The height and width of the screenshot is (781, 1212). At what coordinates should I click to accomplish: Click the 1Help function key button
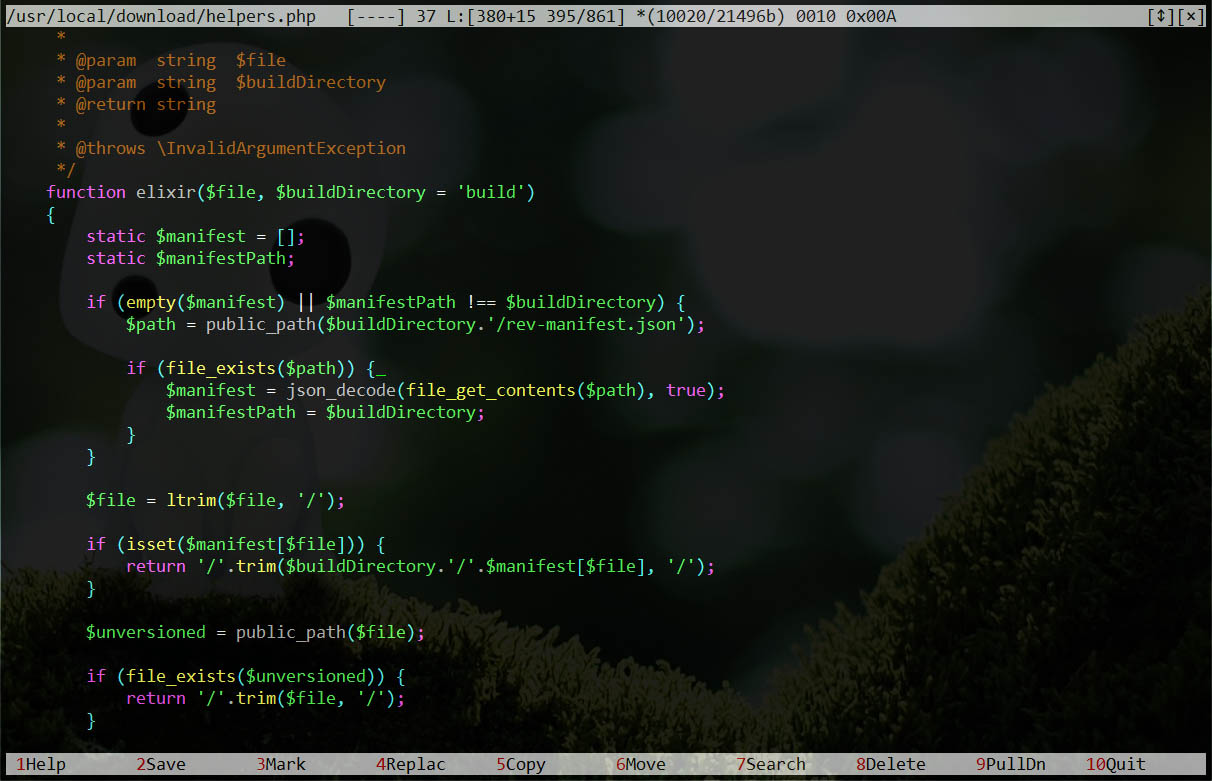click(x=41, y=764)
